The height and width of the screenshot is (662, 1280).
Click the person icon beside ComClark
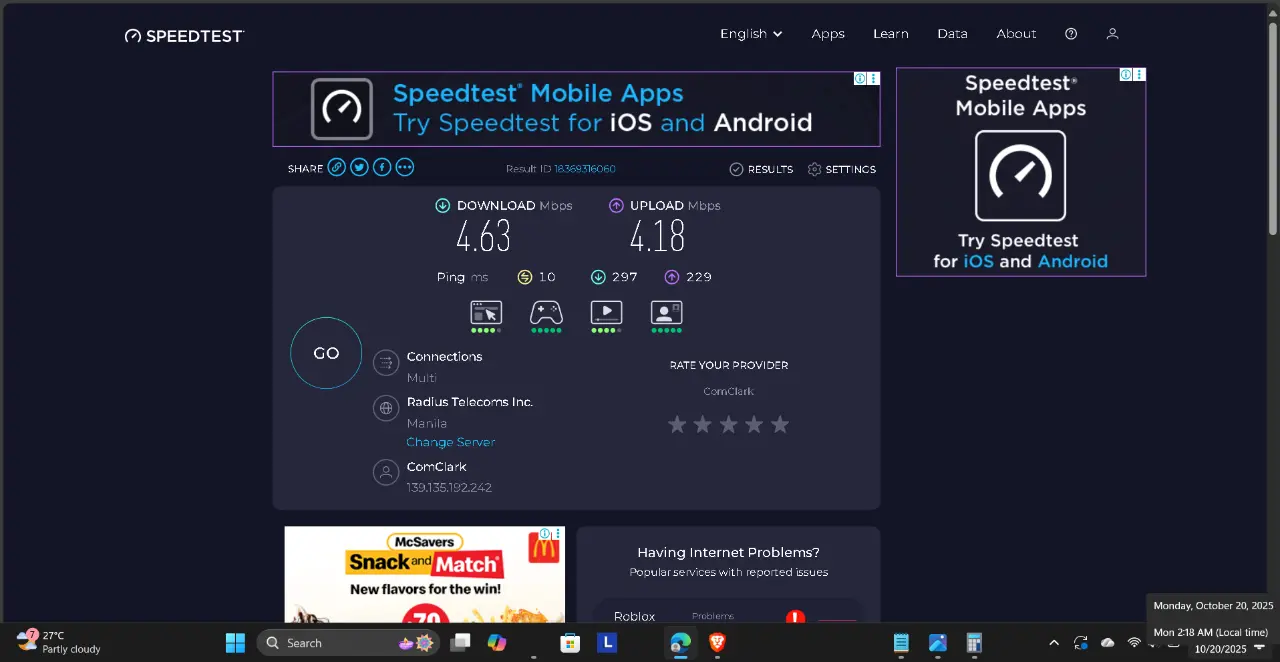click(386, 472)
